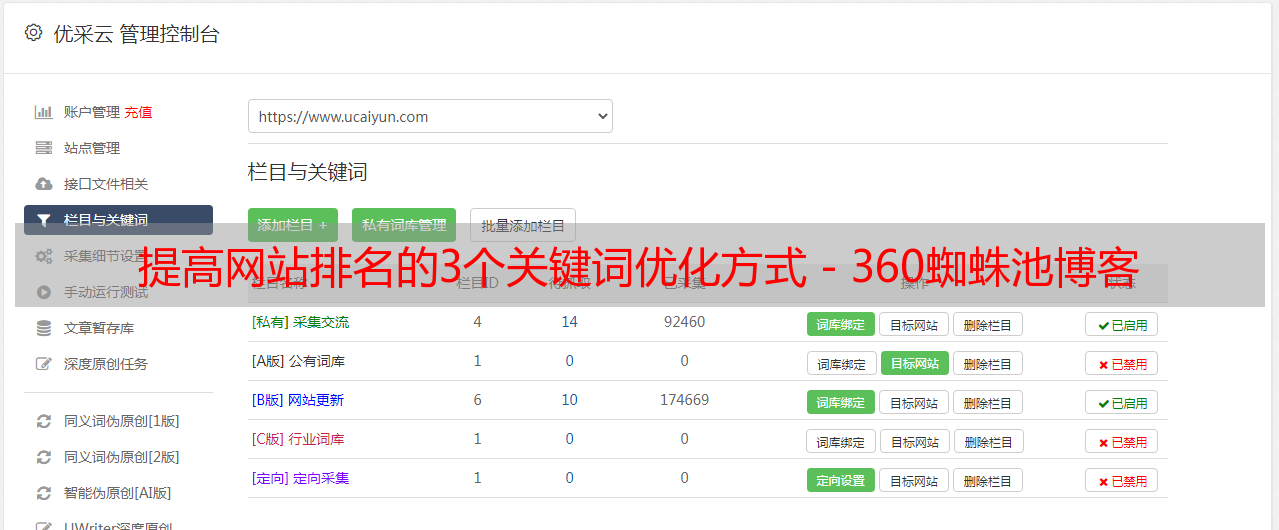Click 删除栏目 for 采集交流 row
This screenshot has width=1279, height=530.
(988, 324)
